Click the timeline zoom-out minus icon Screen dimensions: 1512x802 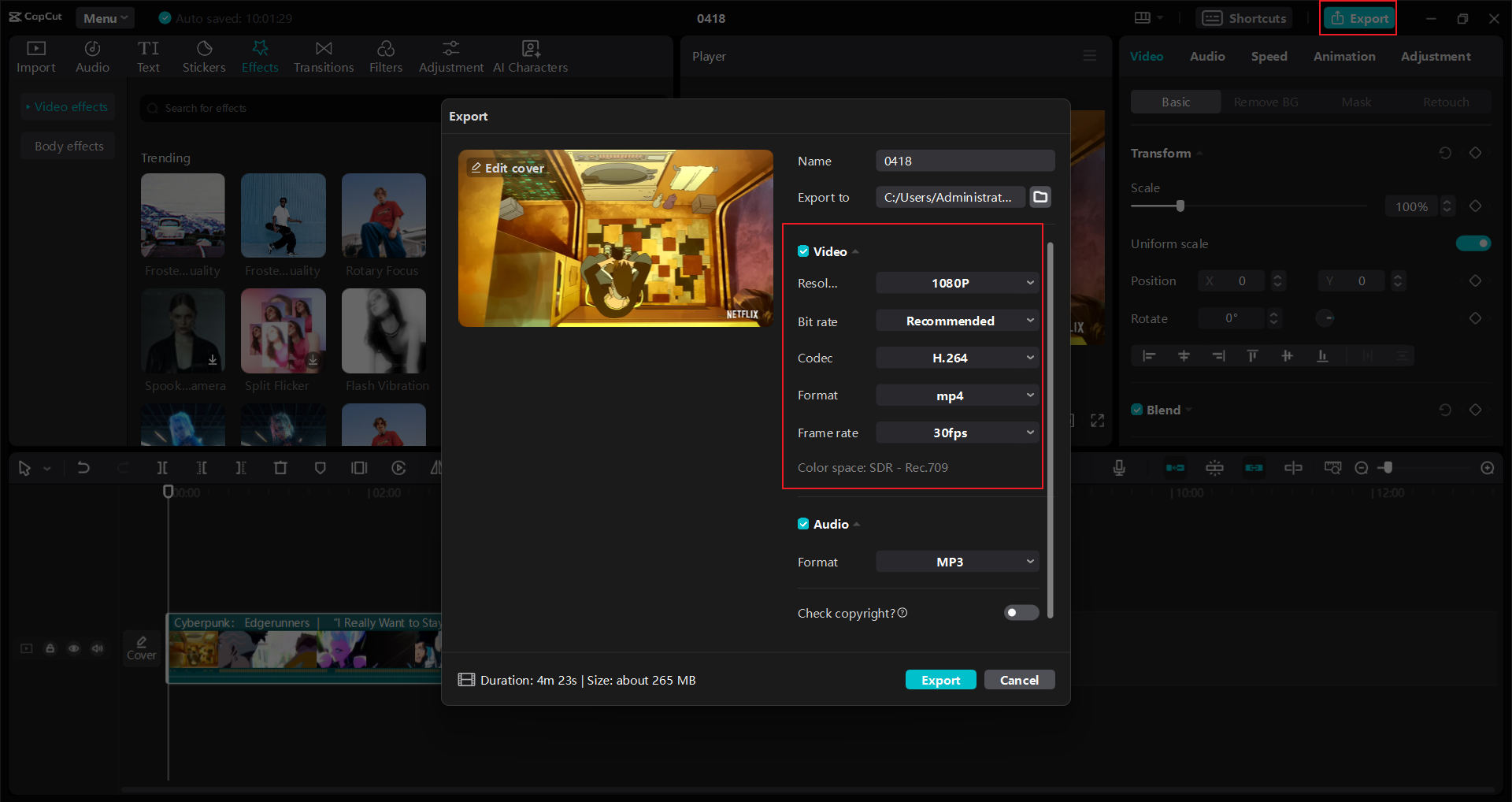pyautogui.click(x=1362, y=468)
